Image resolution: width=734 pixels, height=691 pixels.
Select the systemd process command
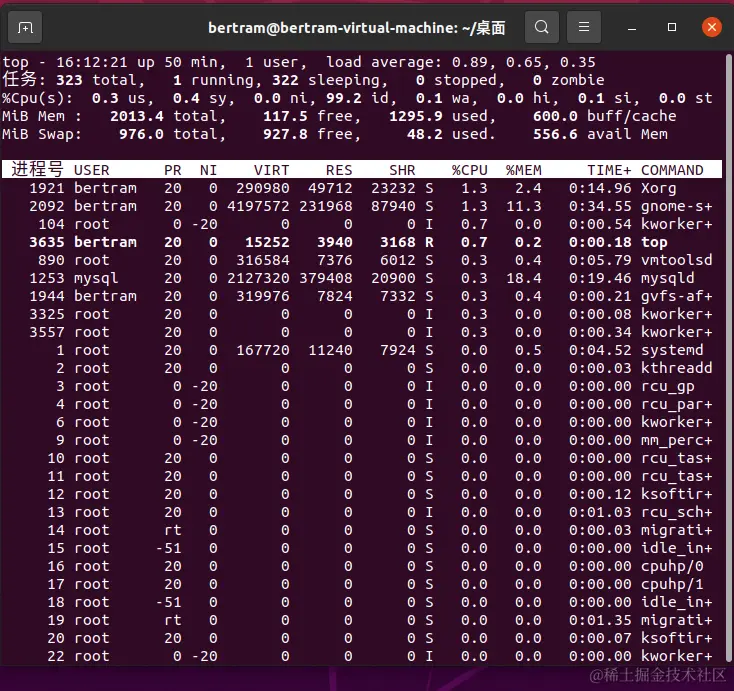[x=672, y=350]
